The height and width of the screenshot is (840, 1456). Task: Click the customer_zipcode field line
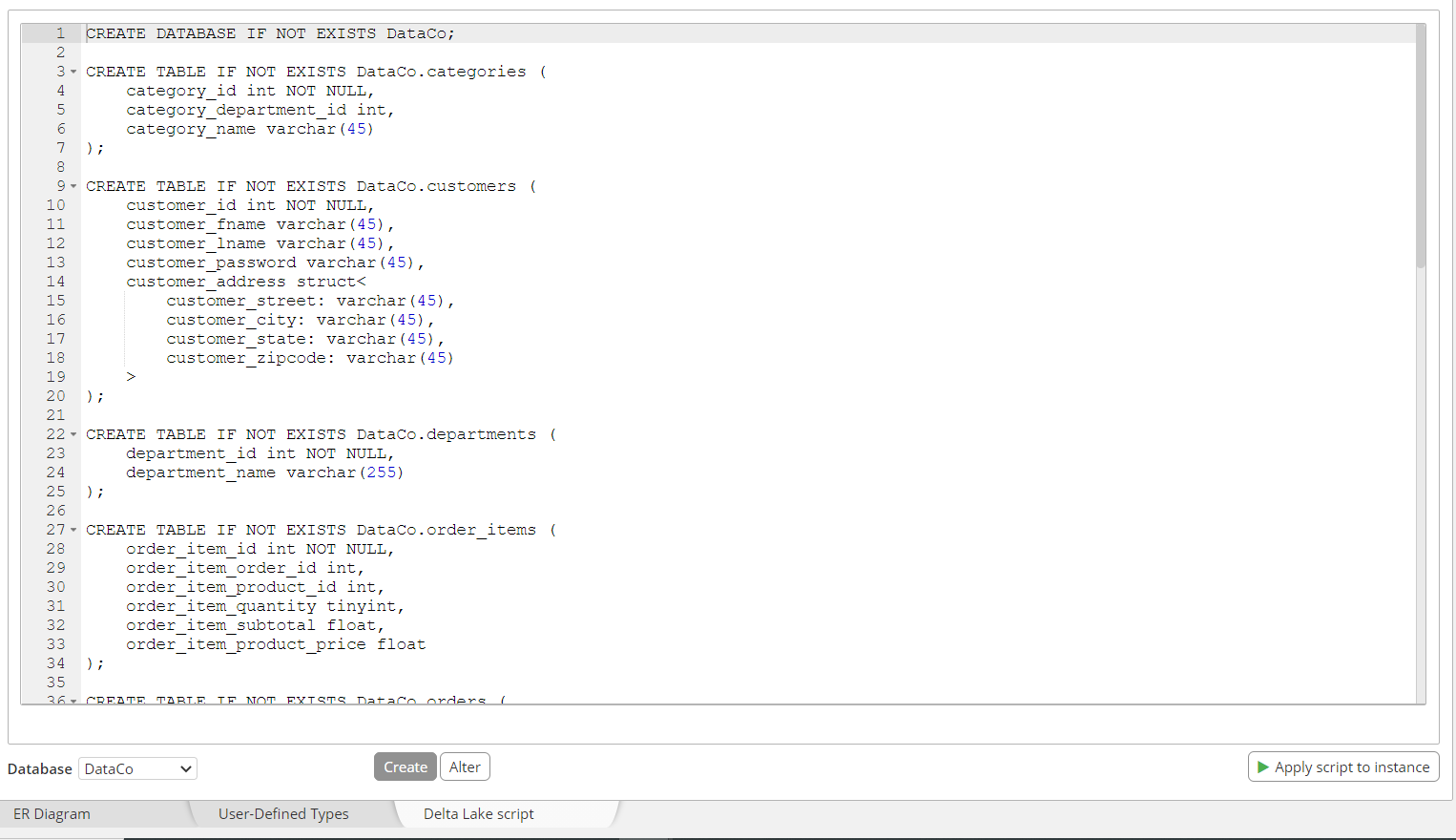click(309, 358)
